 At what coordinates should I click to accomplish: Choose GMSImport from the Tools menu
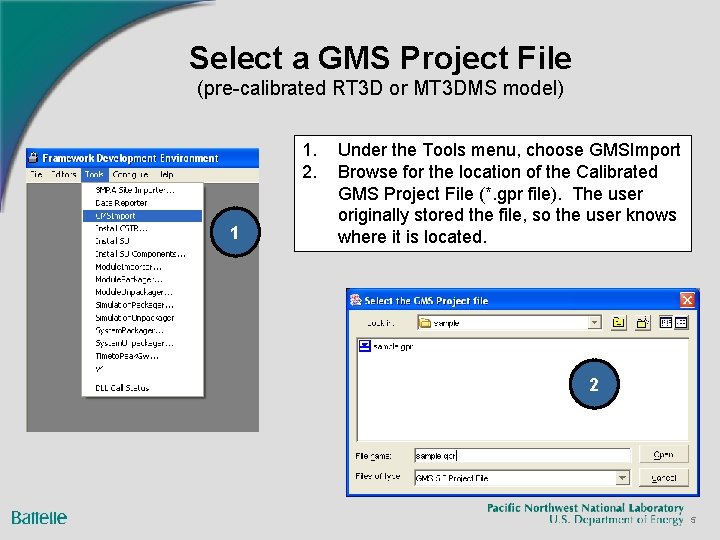(142, 216)
